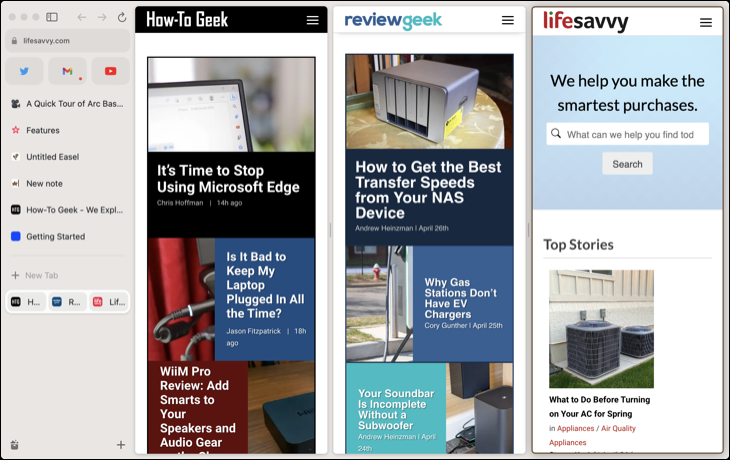Open New note in the sidebar
Viewport: 730px width, 460px height.
(68, 183)
